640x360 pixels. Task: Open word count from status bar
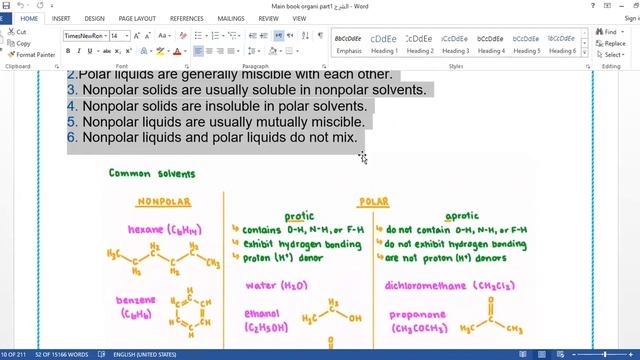[x=62, y=354]
